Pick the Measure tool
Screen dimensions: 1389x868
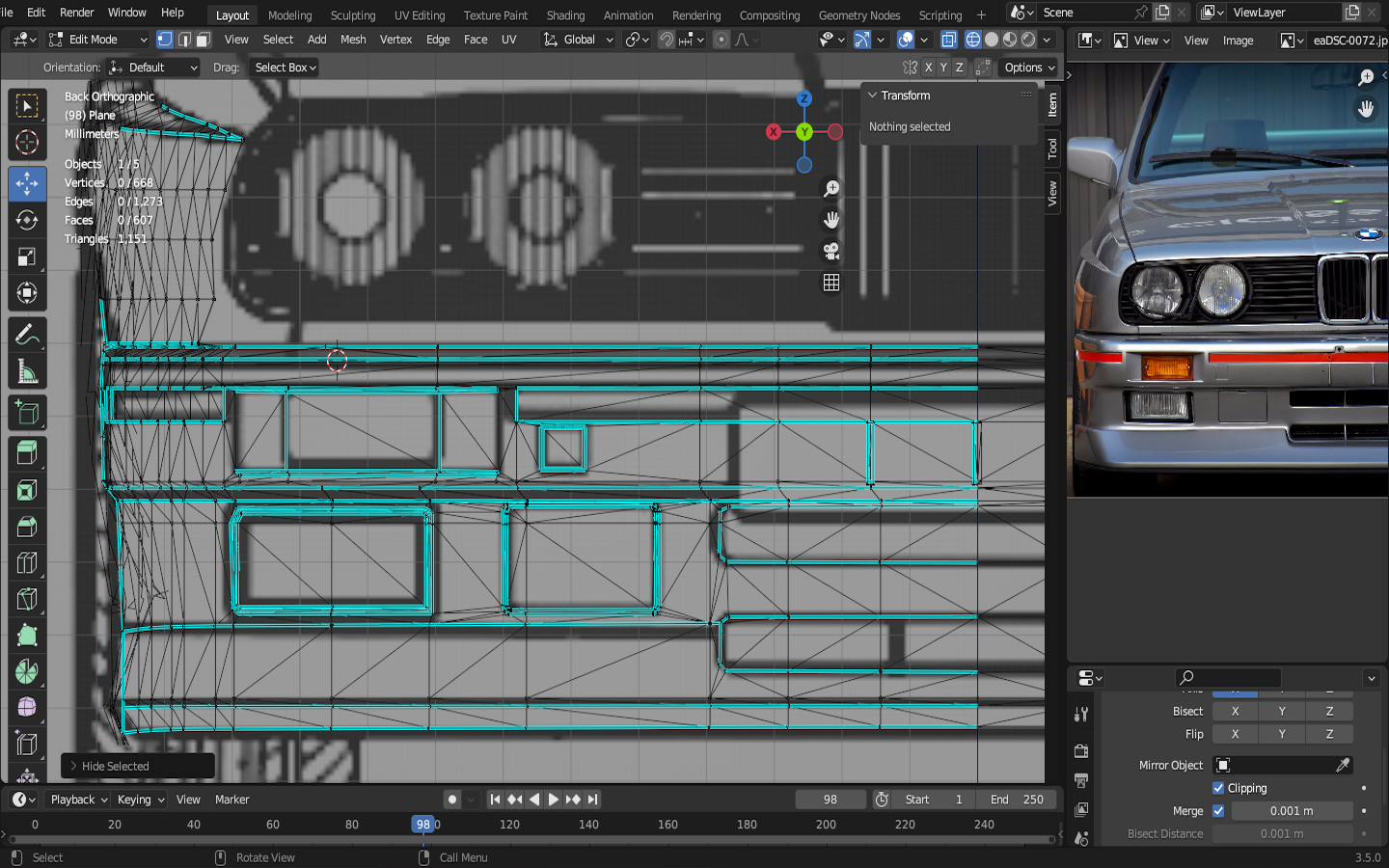click(27, 372)
